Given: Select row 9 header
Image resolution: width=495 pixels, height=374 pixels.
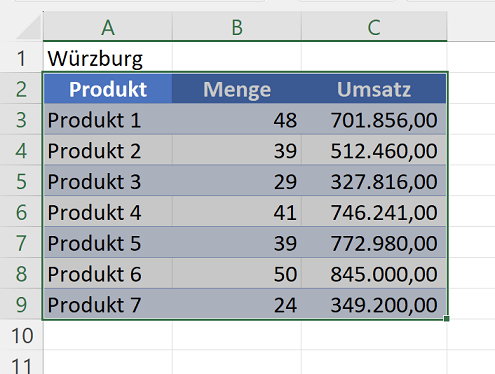Looking at the screenshot, I should (x=21, y=305).
